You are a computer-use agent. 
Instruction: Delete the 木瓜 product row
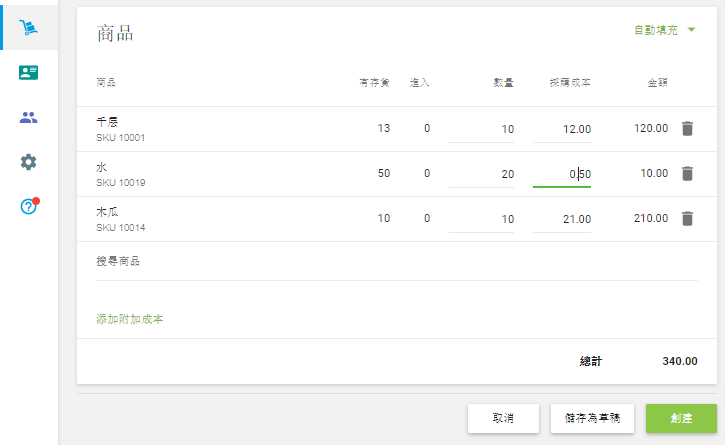(687, 218)
